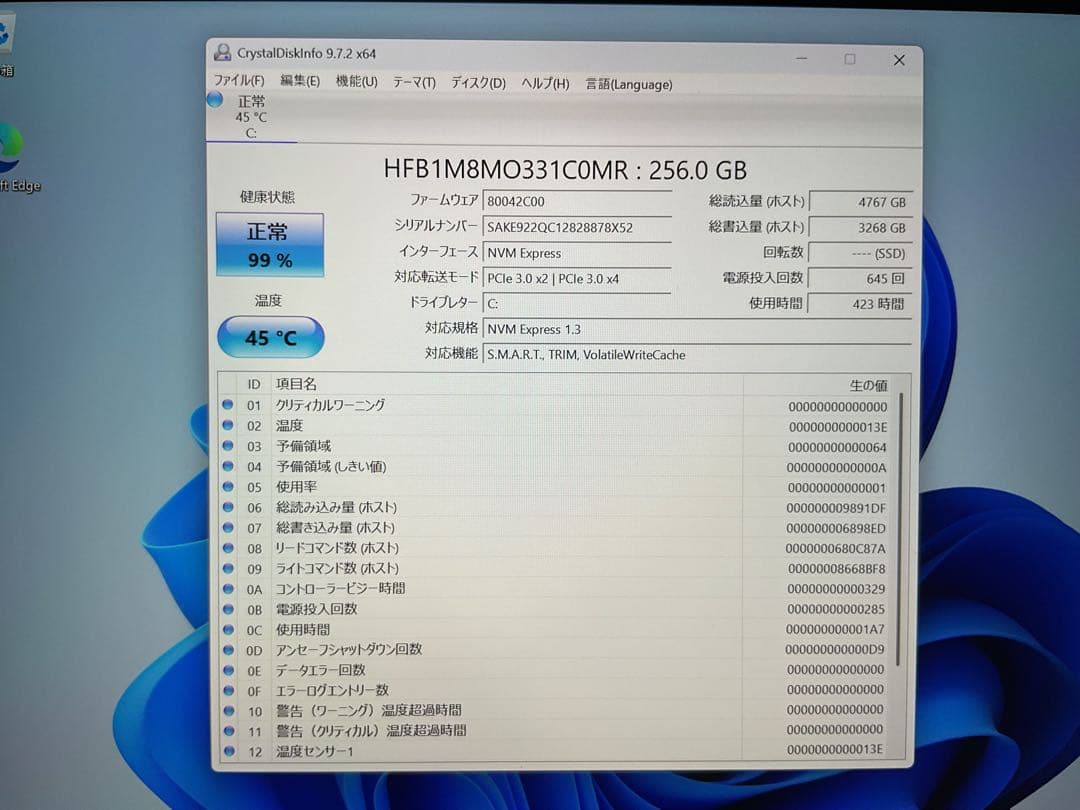Open the ヘルプ(H) menu
Viewport: 1080px width, 810px height.
coord(542,84)
